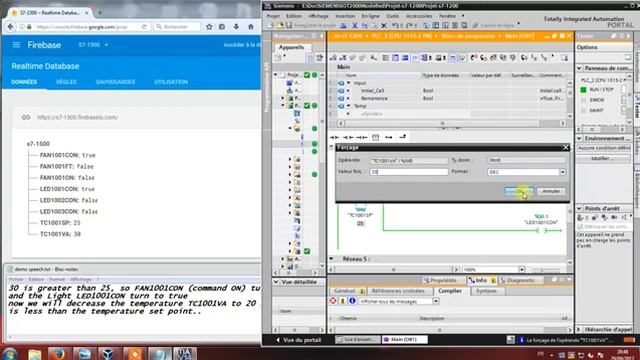Close the branch in the ladder toolbar
The width and height of the screenshot is (640, 360).
[402, 137]
